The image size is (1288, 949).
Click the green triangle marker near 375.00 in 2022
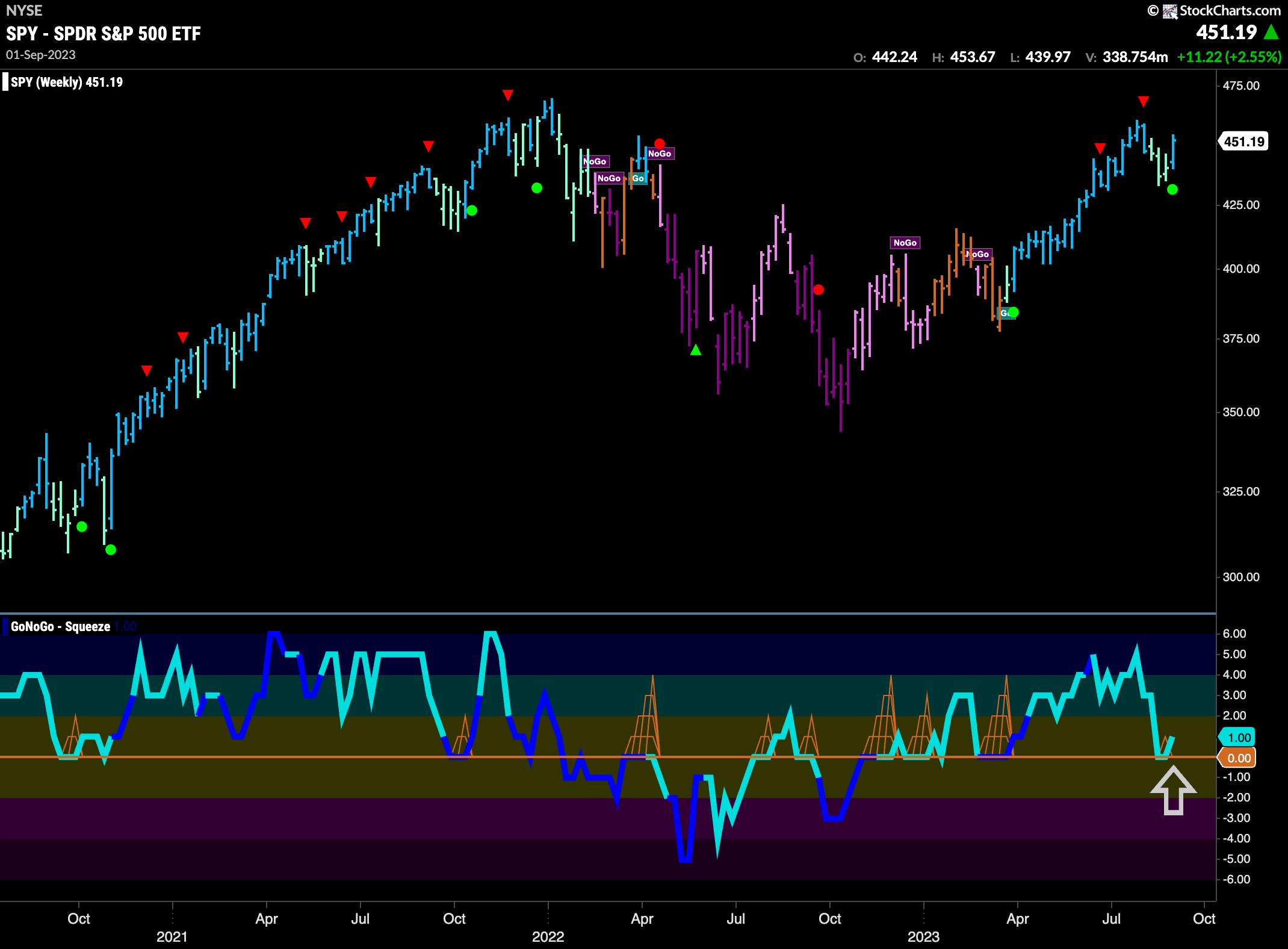point(696,350)
